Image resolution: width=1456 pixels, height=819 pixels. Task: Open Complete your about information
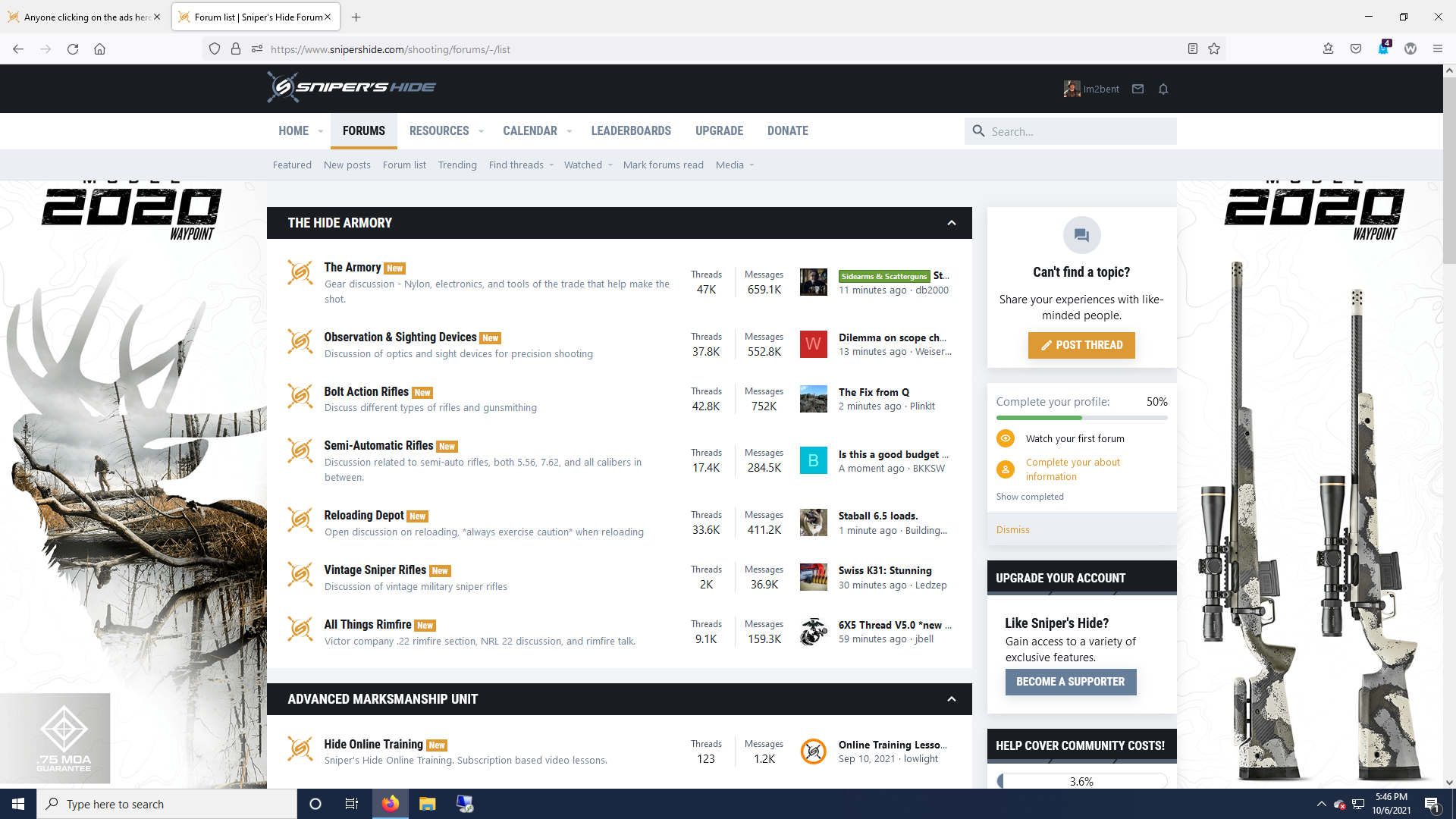[1073, 469]
